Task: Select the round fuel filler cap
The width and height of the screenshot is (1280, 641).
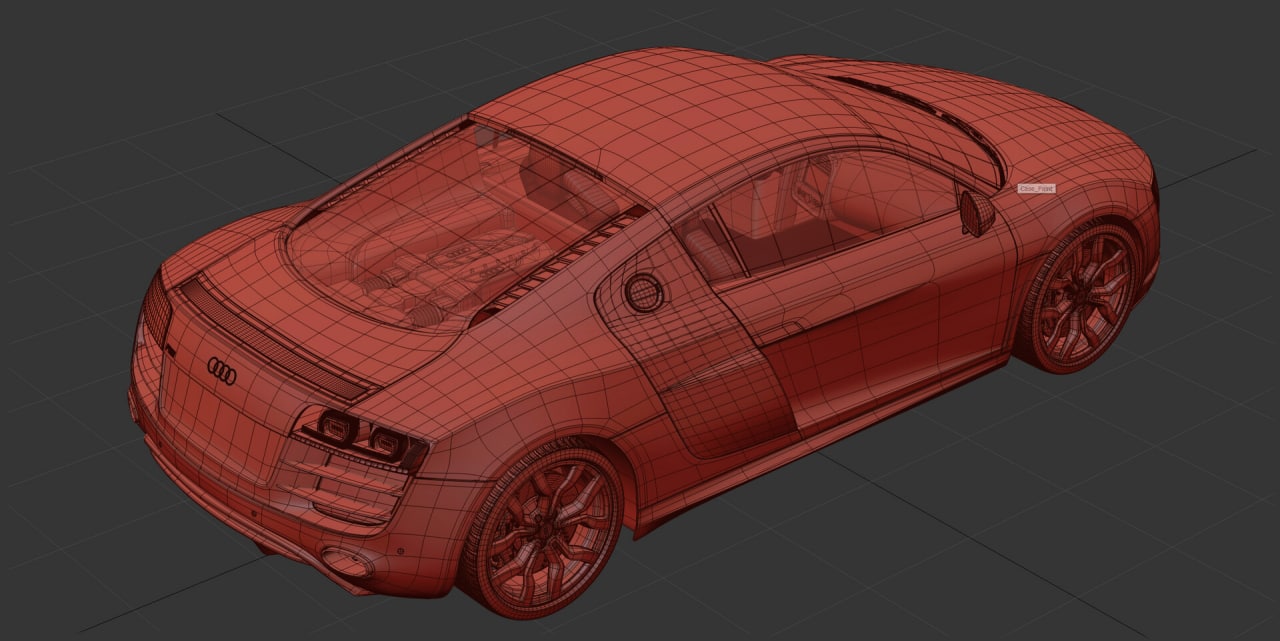Action: (x=644, y=291)
